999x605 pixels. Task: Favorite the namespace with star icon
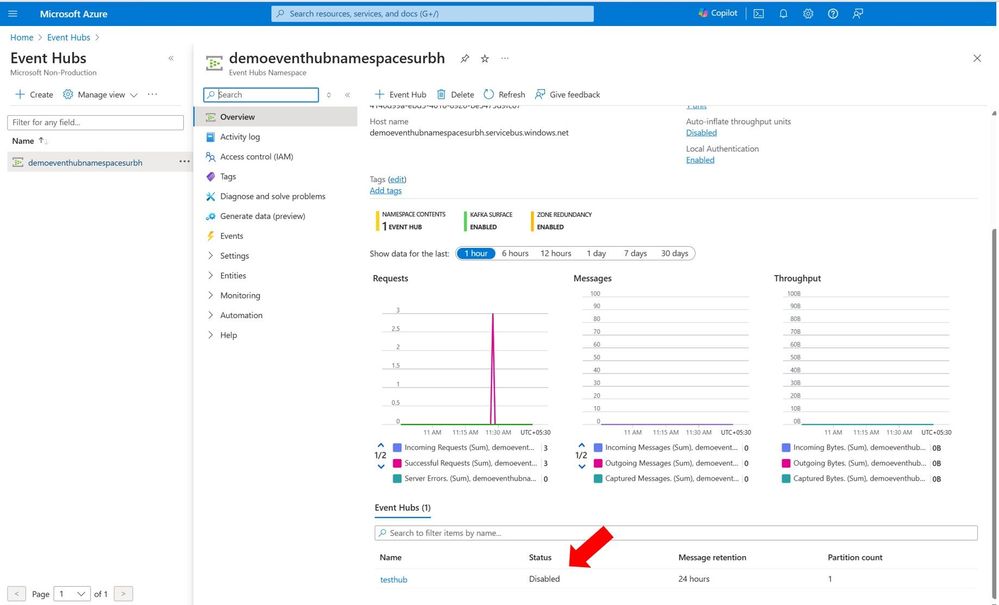tap(485, 59)
